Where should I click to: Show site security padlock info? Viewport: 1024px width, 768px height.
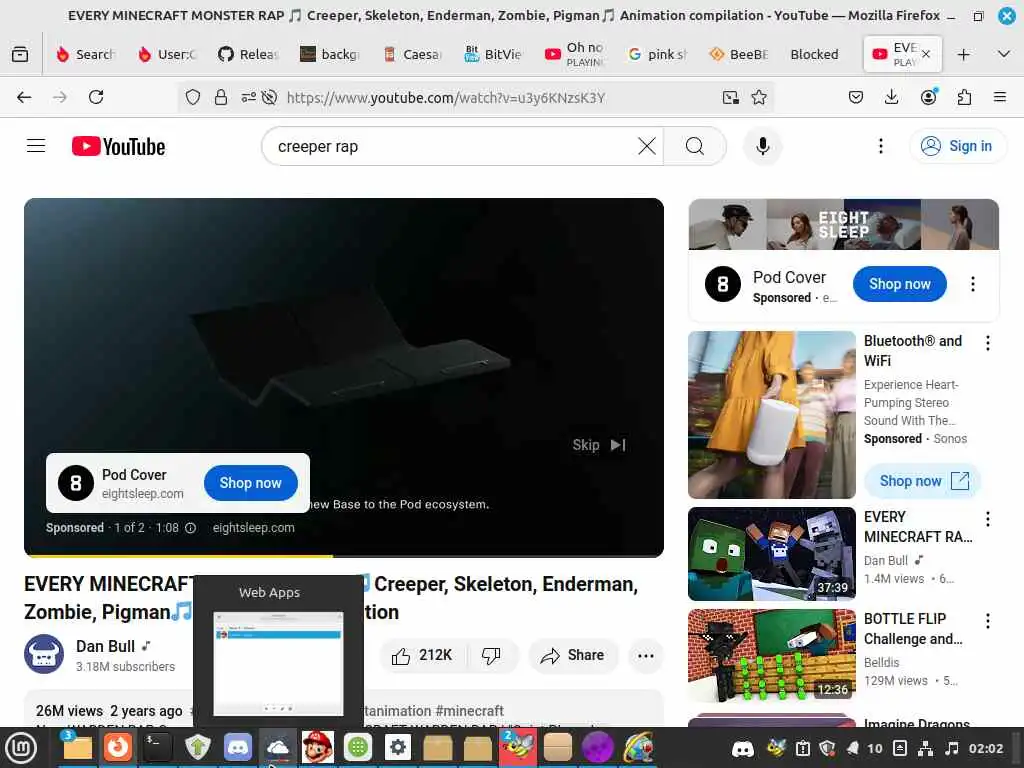221,97
